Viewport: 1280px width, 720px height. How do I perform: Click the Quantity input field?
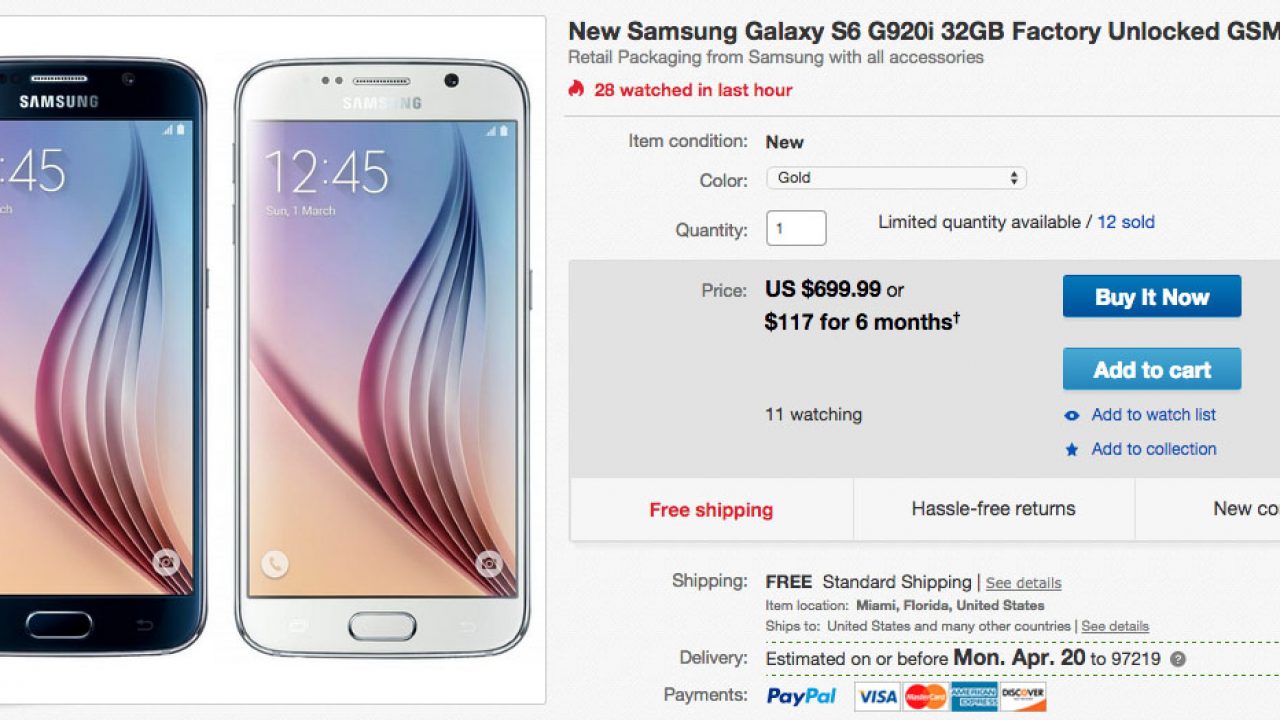[x=796, y=228]
